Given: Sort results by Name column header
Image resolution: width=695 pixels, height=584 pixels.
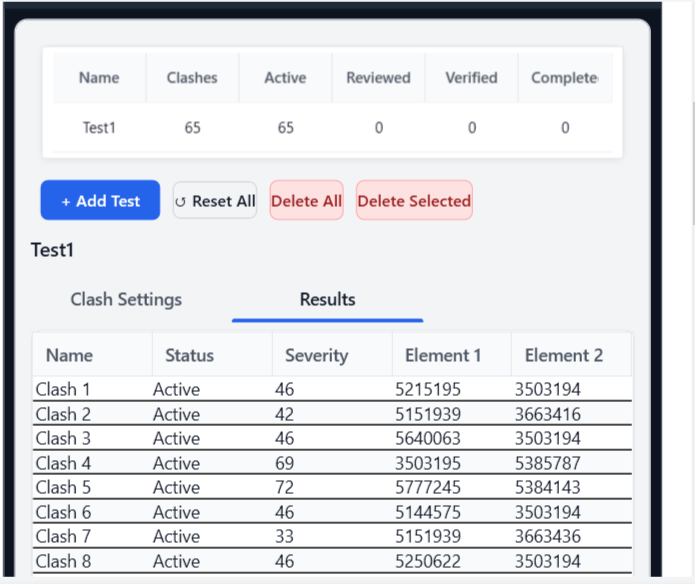Looking at the screenshot, I should tap(93, 355).
